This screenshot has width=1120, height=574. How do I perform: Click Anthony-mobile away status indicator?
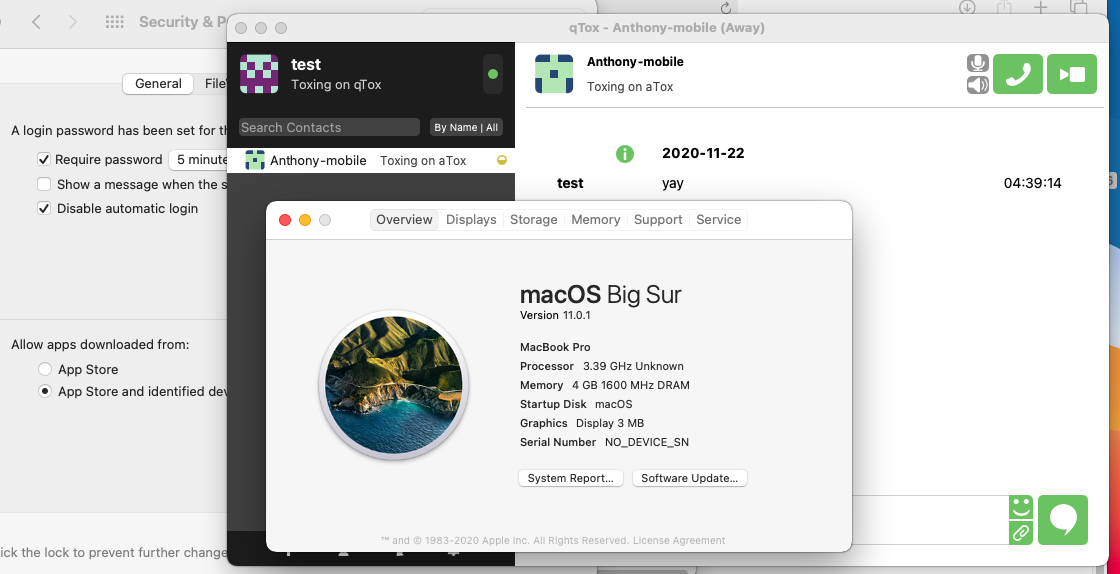point(501,161)
